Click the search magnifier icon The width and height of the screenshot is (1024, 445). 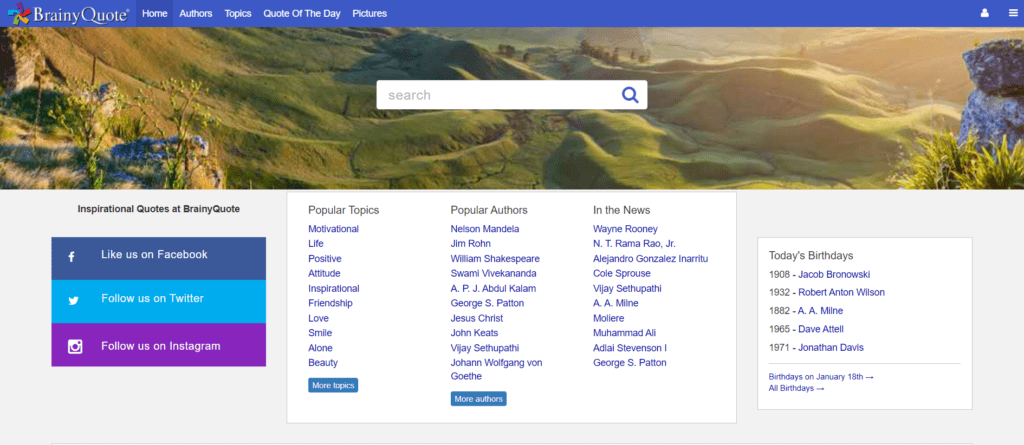coord(630,95)
